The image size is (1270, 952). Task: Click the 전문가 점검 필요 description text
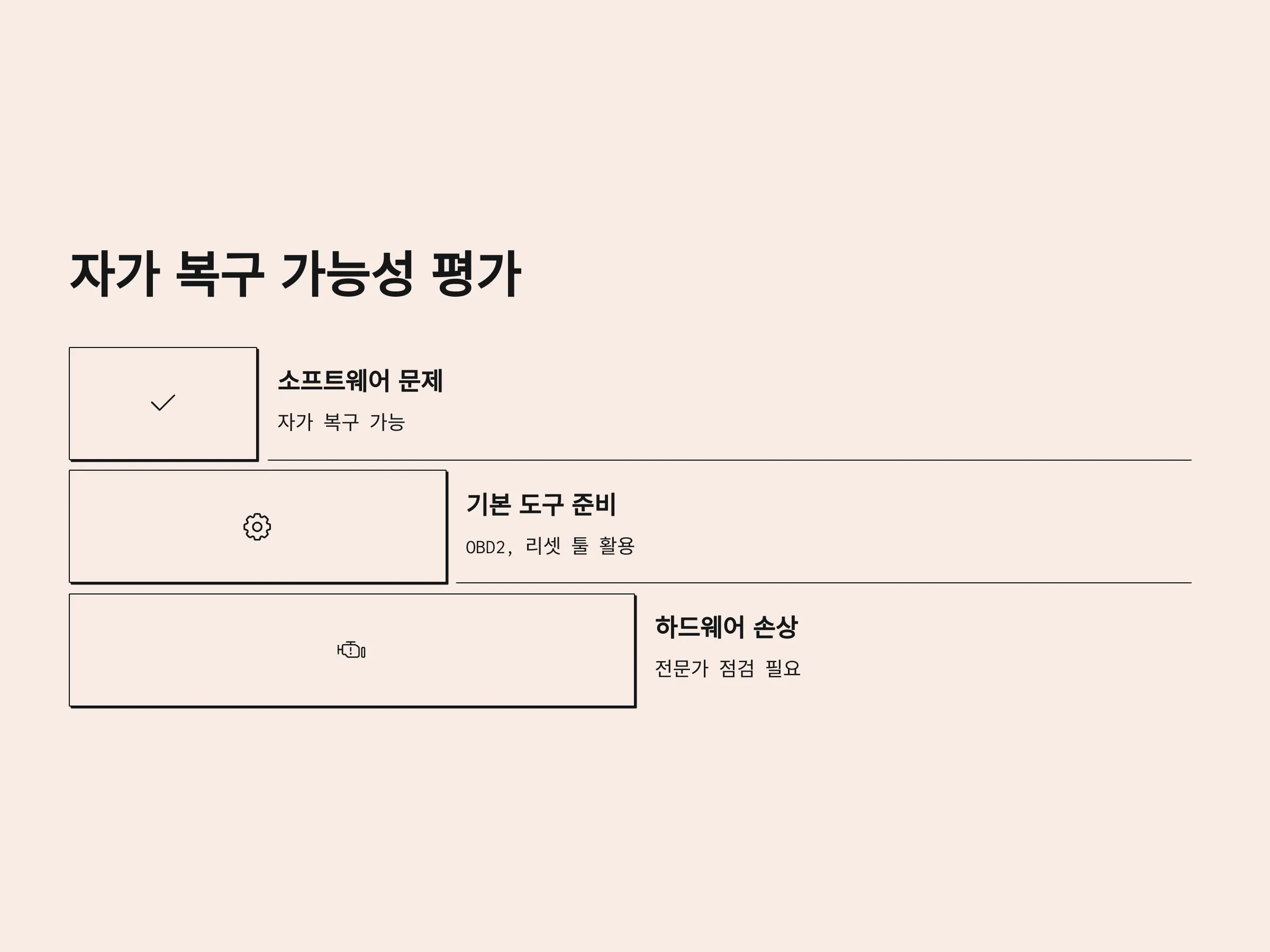pyautogui.click(x=728, y=668)
